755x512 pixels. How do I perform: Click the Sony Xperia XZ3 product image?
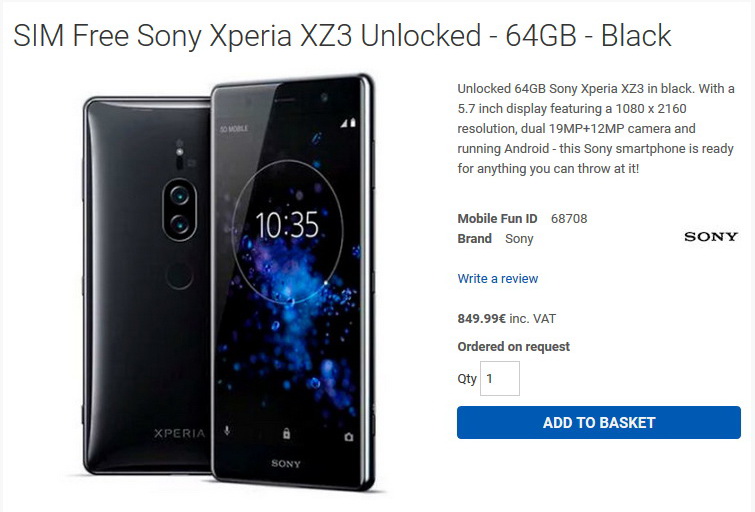coord(229,283)
